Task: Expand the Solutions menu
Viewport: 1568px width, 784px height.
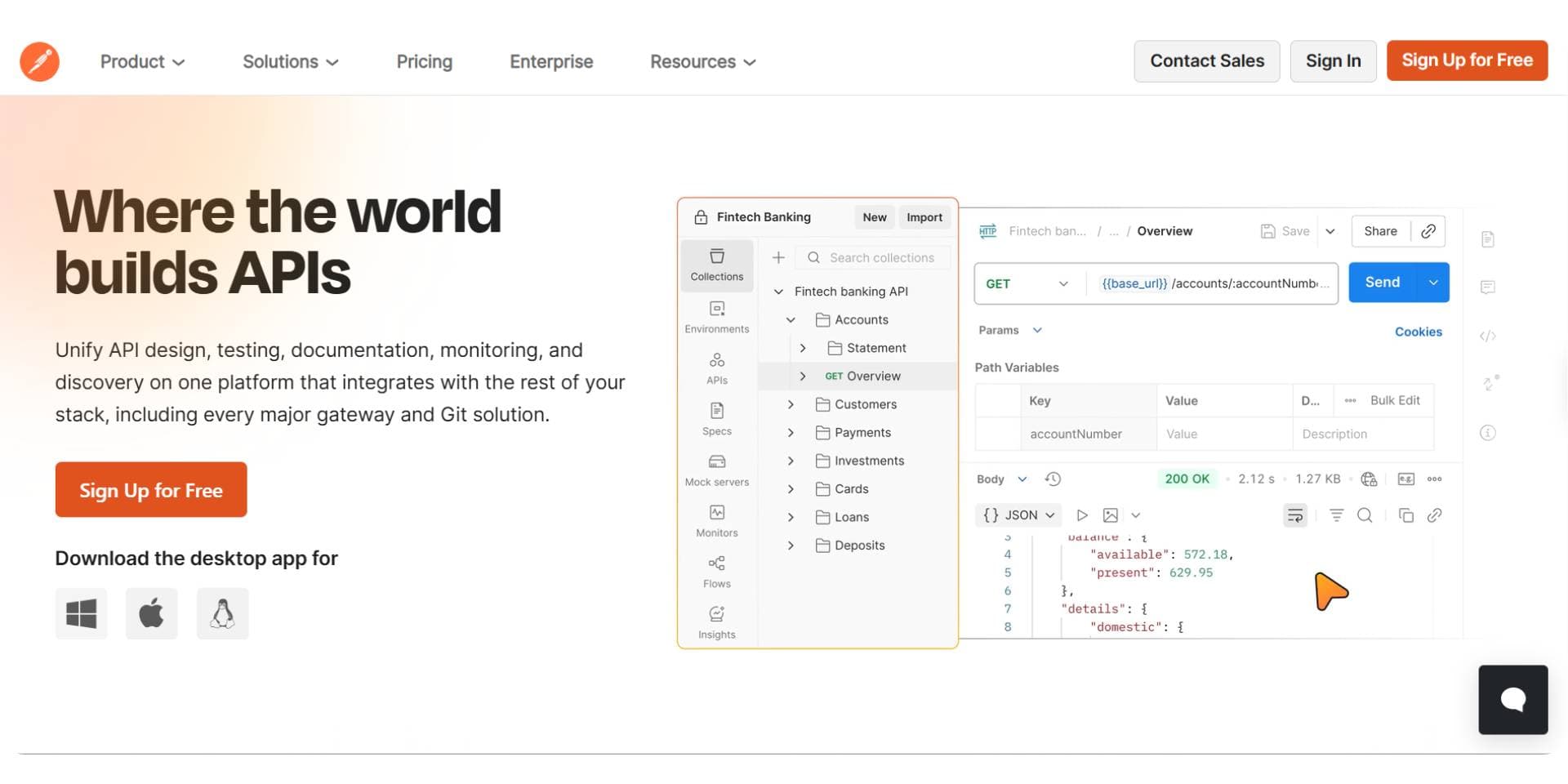Action: [290, 61]
